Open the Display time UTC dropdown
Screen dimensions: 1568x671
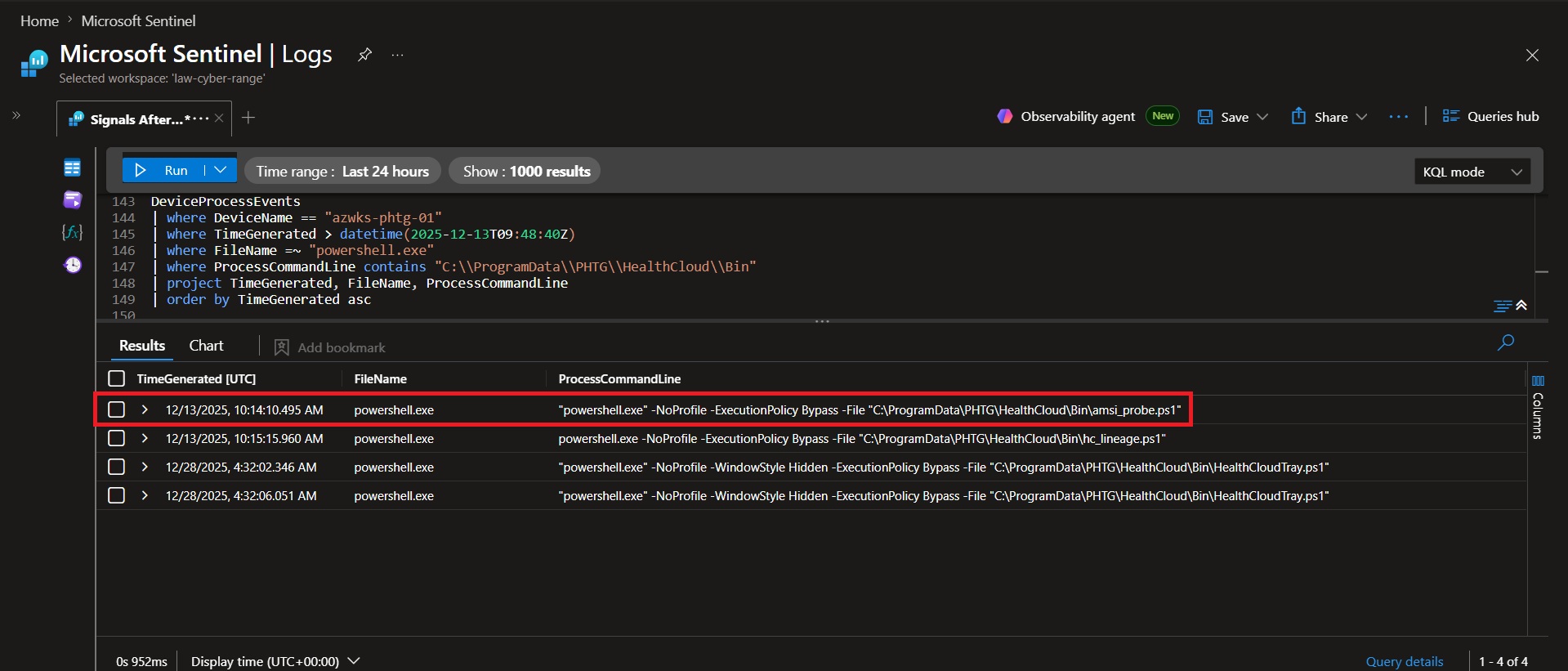point(275,661)
